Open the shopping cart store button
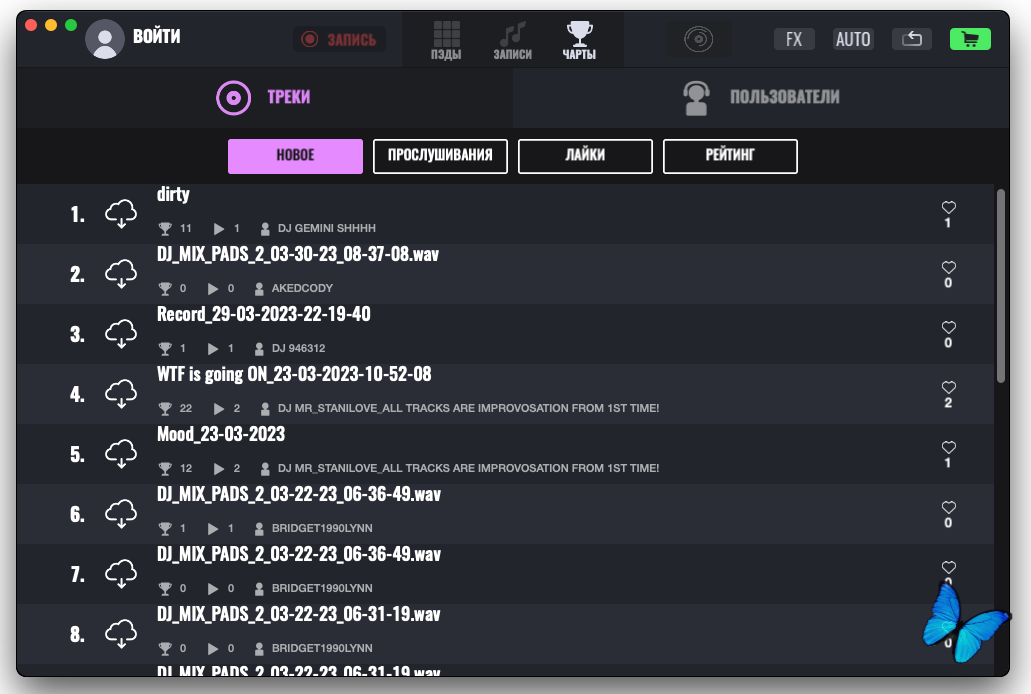This screenshot has width=1031, height=694. 969,39
